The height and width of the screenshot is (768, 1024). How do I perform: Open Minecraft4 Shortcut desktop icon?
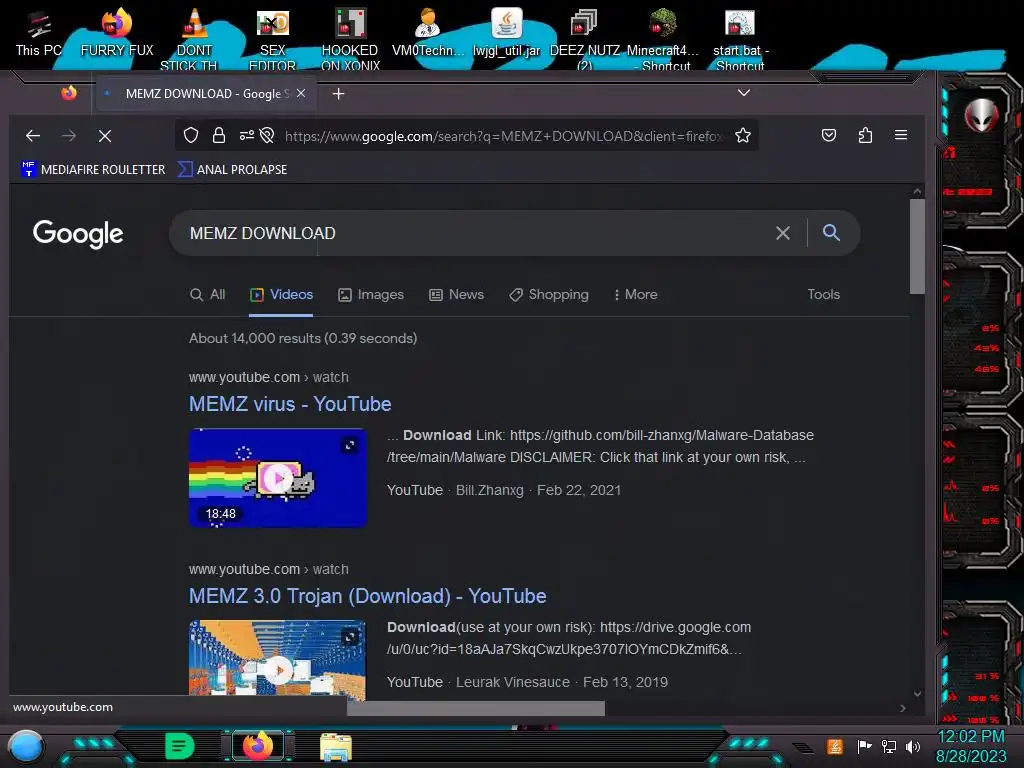pyautogui.click(x=662, y=39)
